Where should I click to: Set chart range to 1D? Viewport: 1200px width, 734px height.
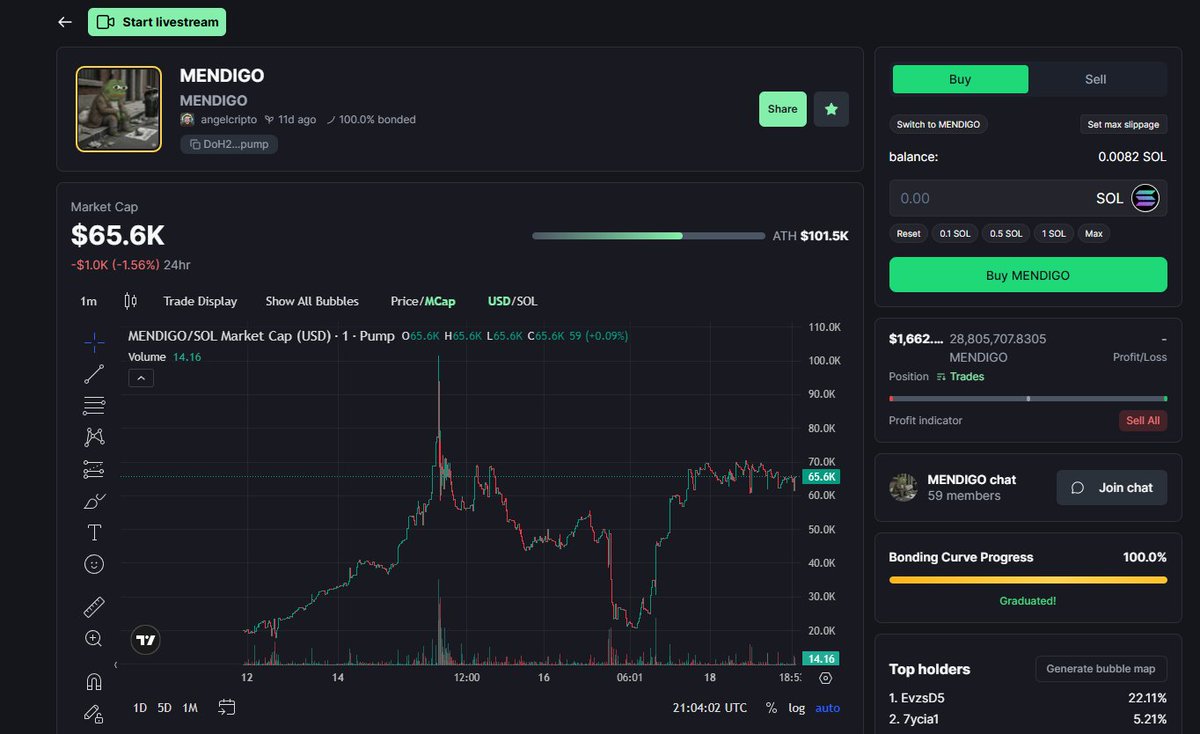140,708
